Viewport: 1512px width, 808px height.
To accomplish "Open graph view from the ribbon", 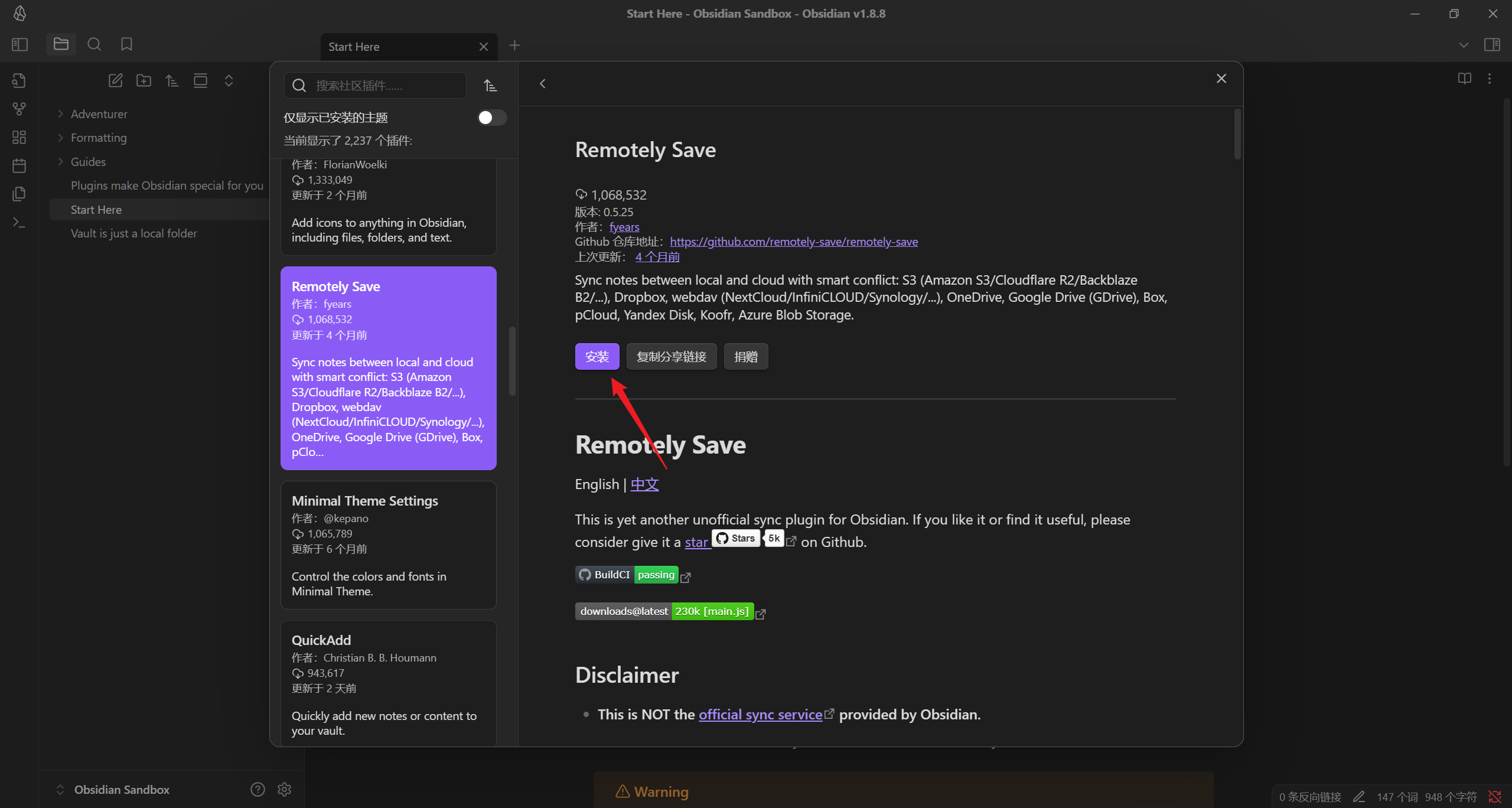I will point(19,109).
